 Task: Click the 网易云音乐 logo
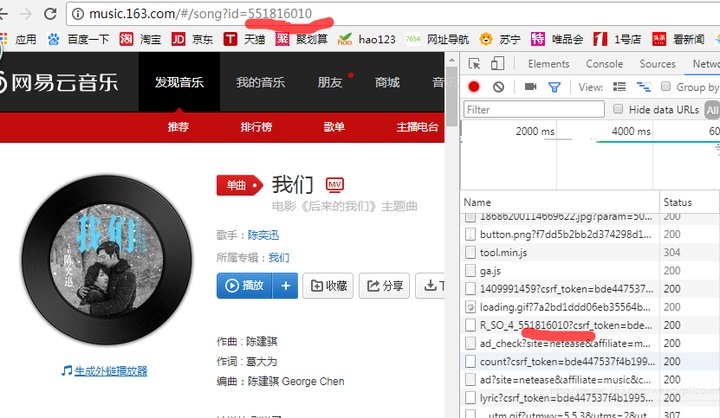click(x=59, y=83)
